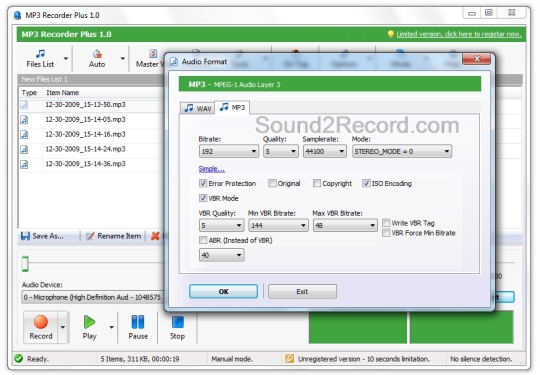Click the light bulb registration icon
This screenshot has height=375, width=540.
click(x=391, y=34)
